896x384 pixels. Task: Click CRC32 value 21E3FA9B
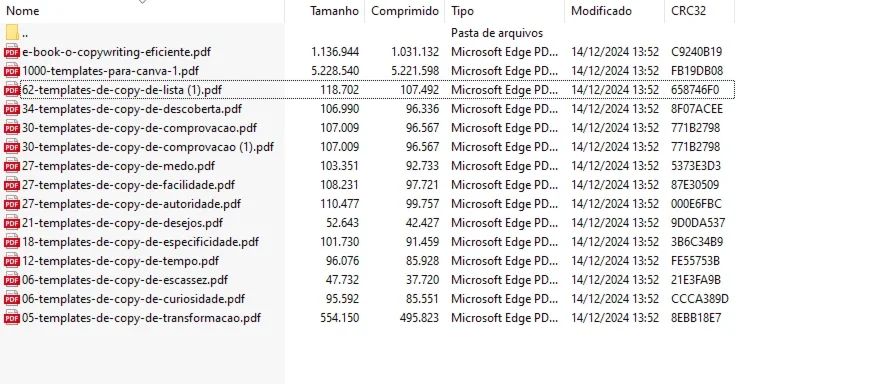click(696, 279)
